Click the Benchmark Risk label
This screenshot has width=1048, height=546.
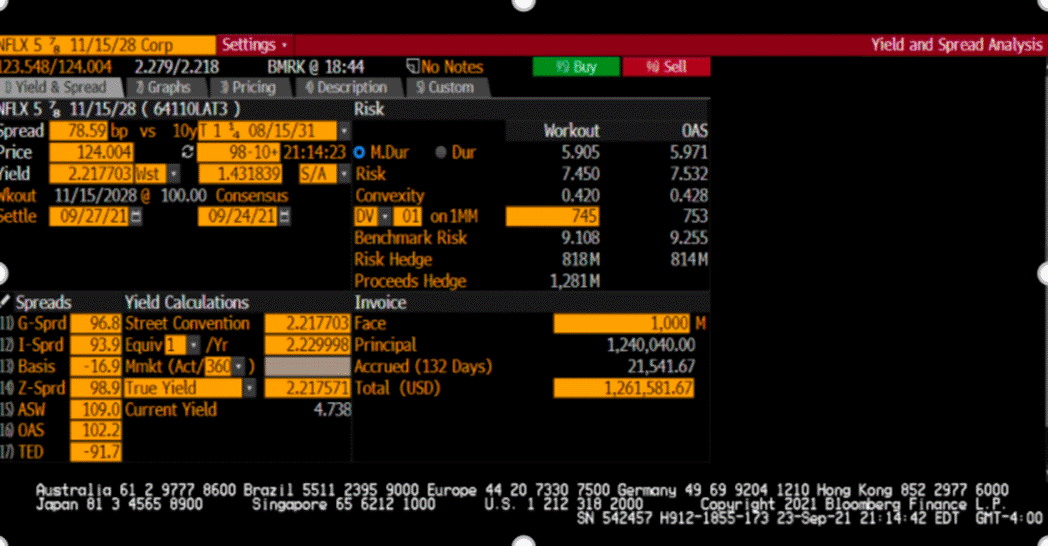(410, 238)
